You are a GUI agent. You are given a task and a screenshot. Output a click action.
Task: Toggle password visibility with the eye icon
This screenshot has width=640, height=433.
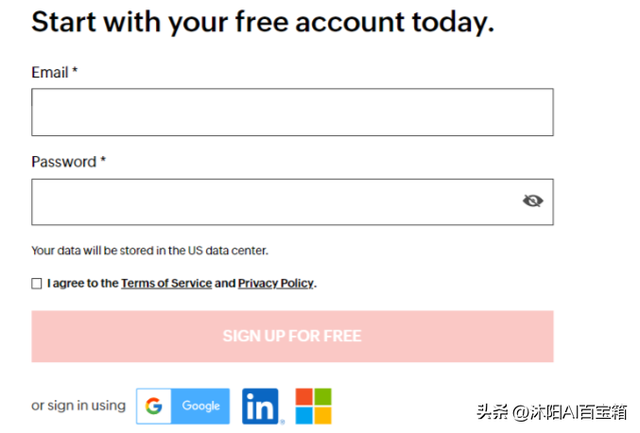(533, 201)
